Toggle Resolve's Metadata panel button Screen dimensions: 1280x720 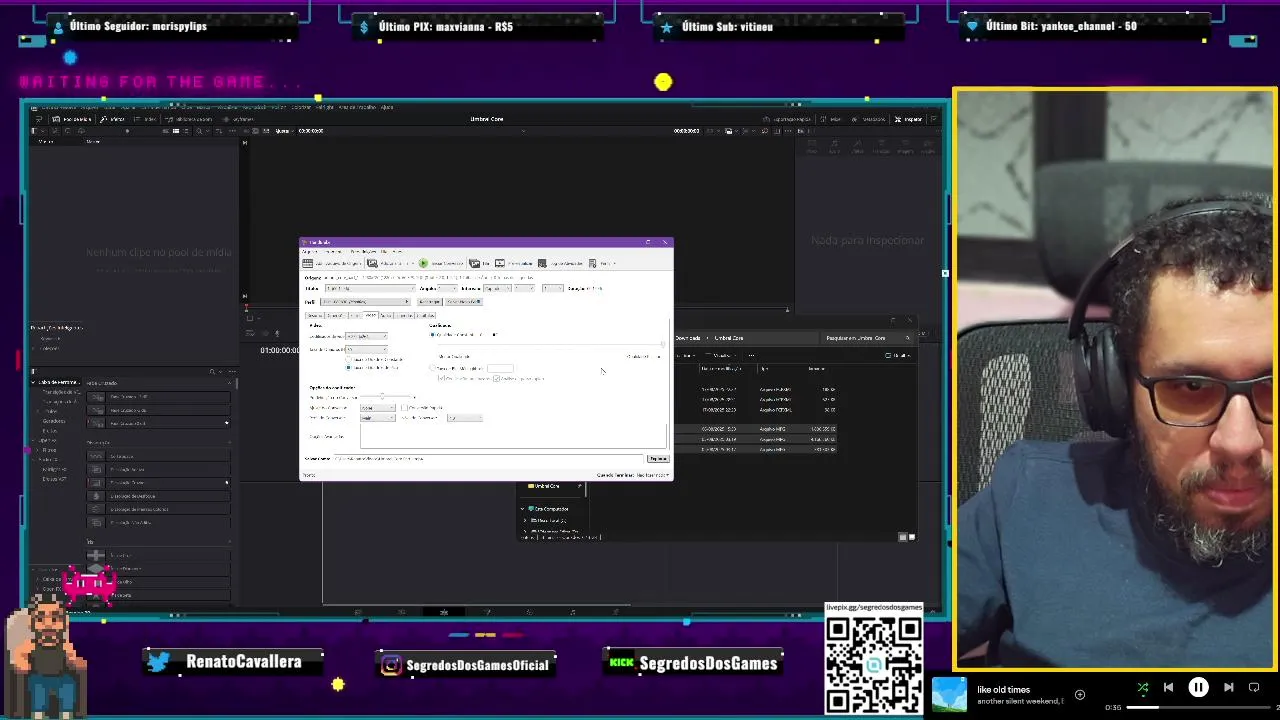coord(868,119)
